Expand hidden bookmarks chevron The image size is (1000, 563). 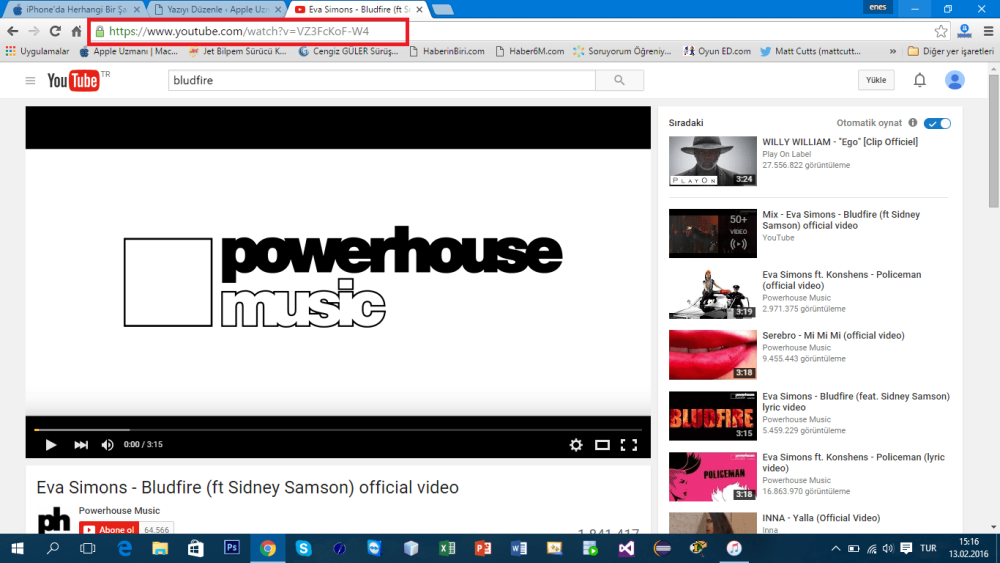(892, 51)
